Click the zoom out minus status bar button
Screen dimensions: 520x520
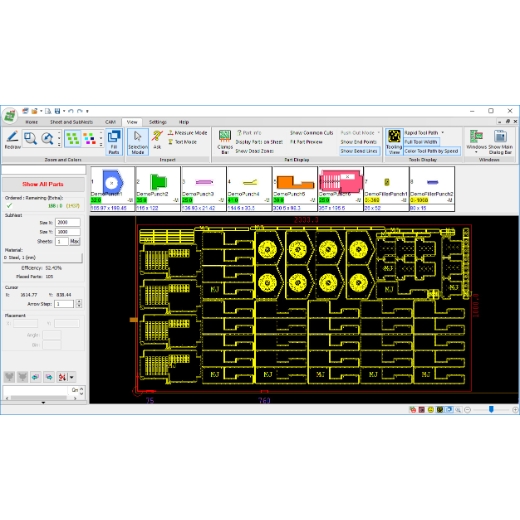[x=467, y=410]
